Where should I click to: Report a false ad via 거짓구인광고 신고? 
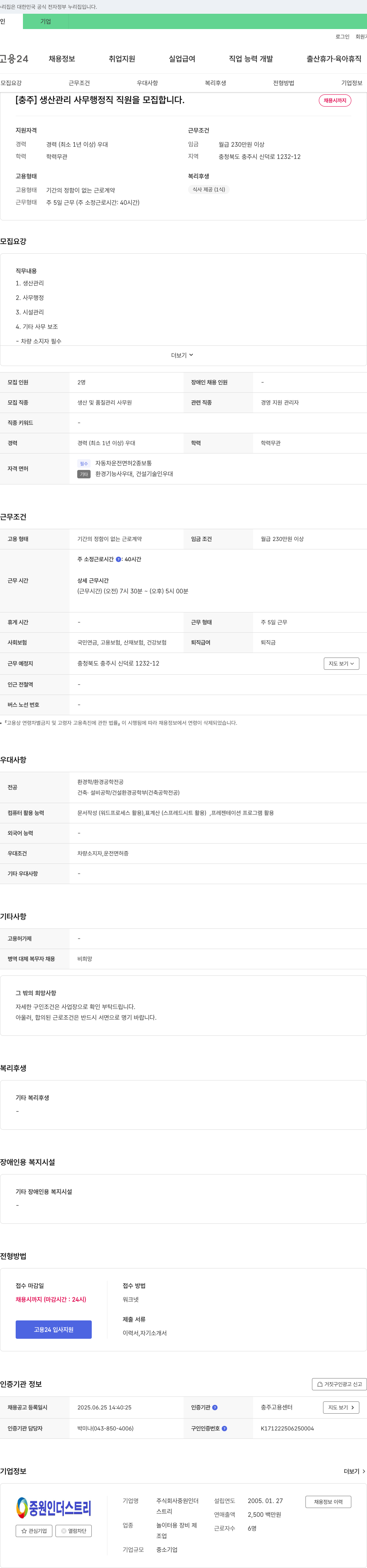click(339, 1383)
